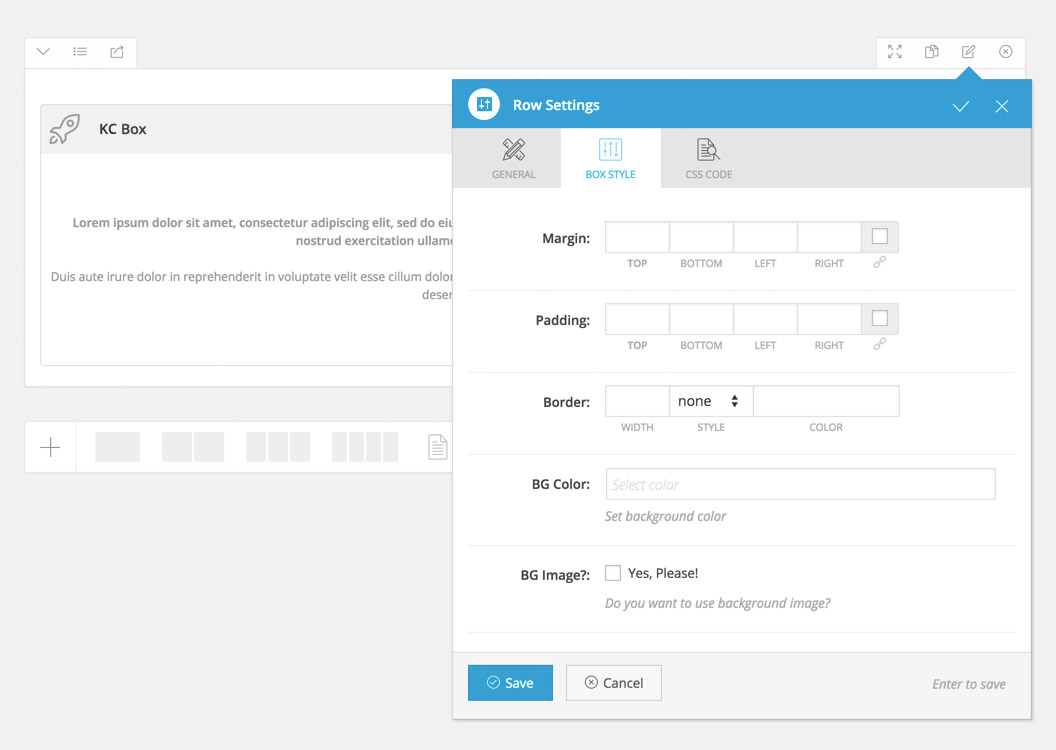The image size is (1056, 750).
Task: Enable the Padding link-values checkbox
Action: coord(880,319)
